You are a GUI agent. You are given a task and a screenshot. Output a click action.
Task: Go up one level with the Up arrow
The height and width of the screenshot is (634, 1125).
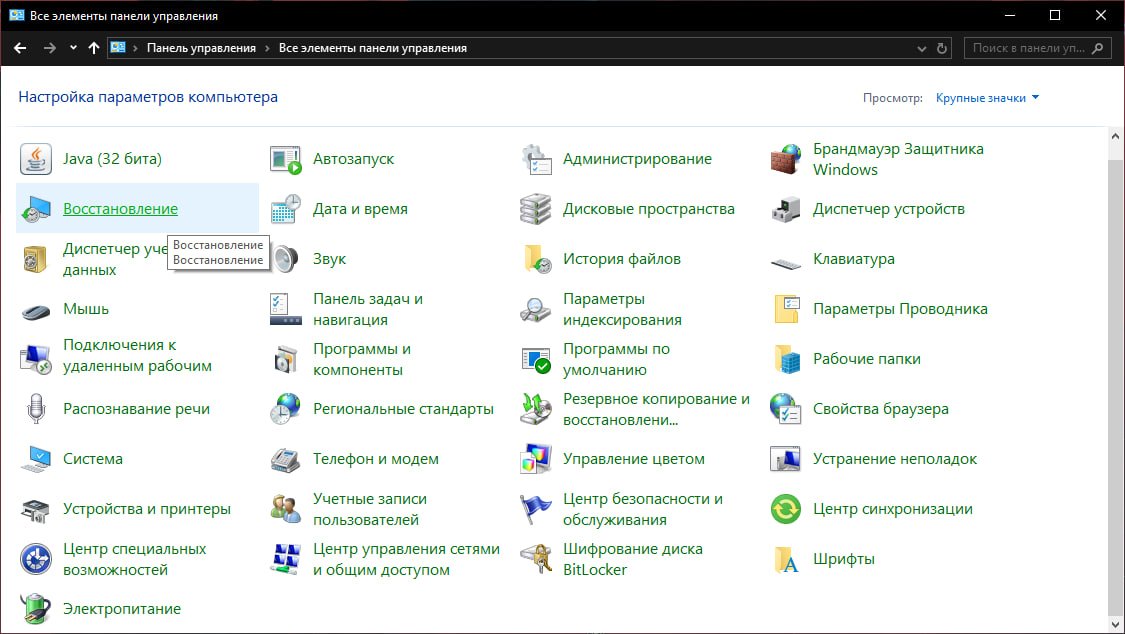point(93,48)
